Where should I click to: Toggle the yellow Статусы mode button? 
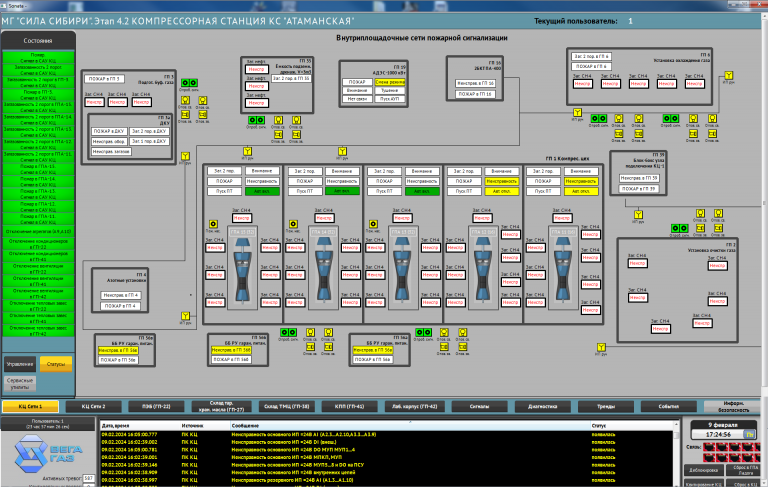(56, 364)
